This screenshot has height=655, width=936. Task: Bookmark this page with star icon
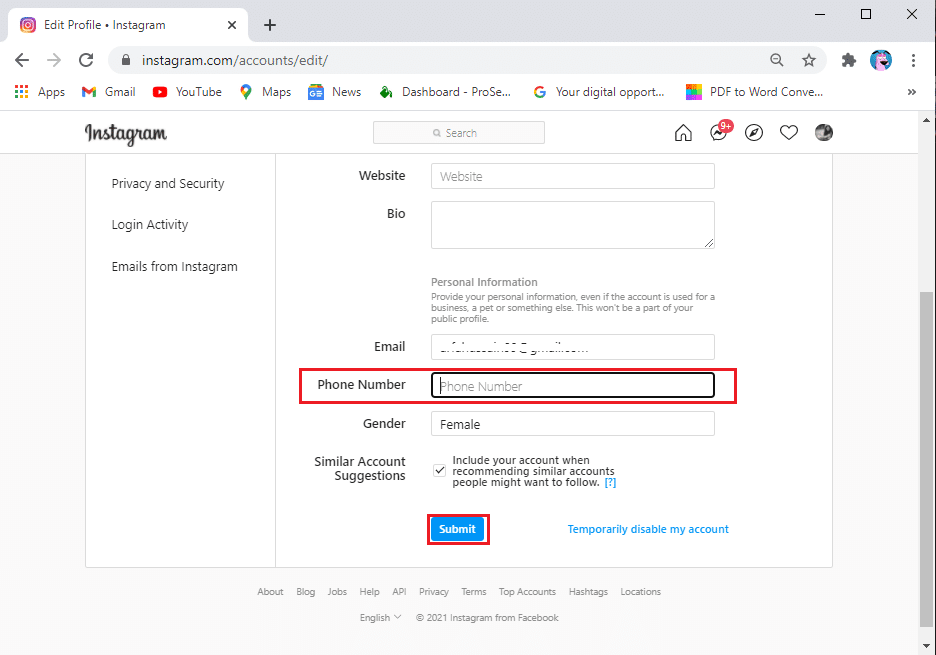coord(809,60)
